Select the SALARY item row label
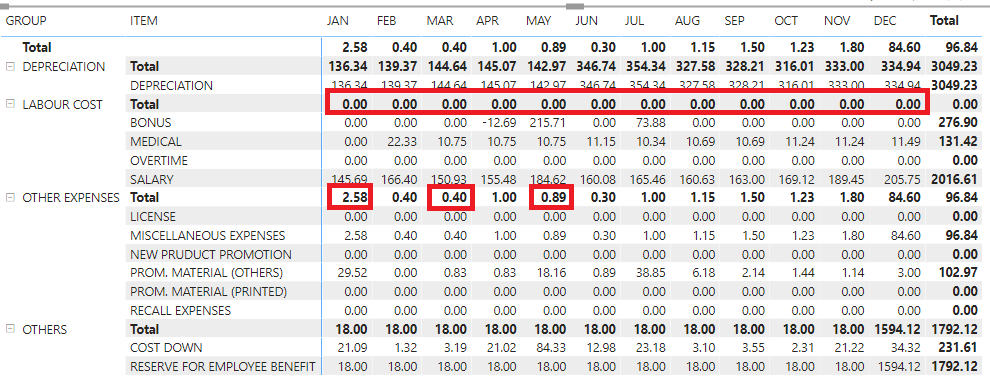Viewport: 990px width, 390px height. 152,180
